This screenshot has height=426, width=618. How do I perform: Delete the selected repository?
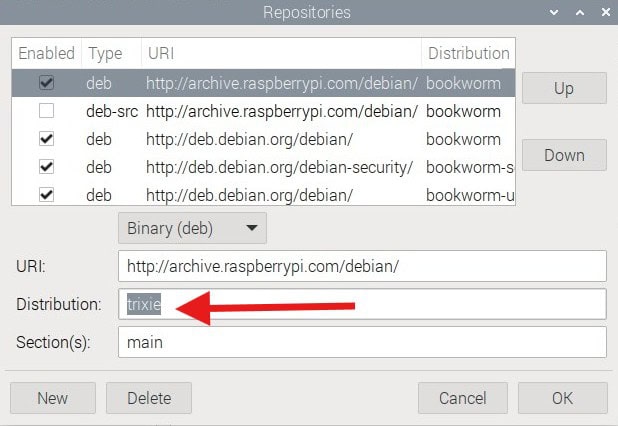tap(149, 398)
